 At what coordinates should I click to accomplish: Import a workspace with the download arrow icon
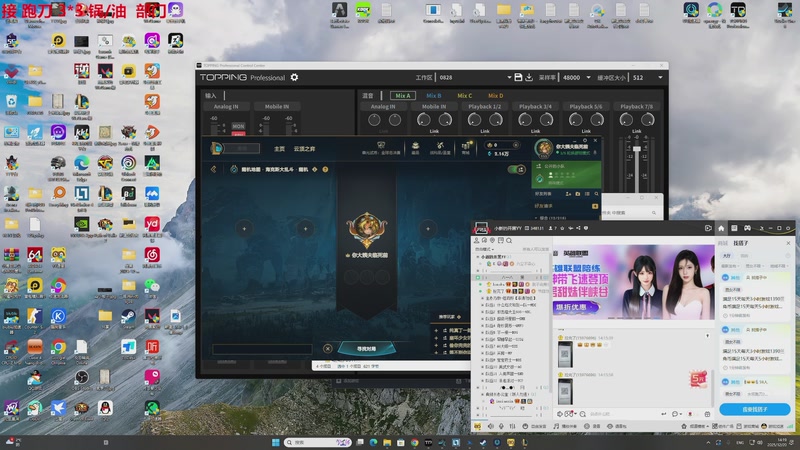pyautogui.click(x=529, y=77)
